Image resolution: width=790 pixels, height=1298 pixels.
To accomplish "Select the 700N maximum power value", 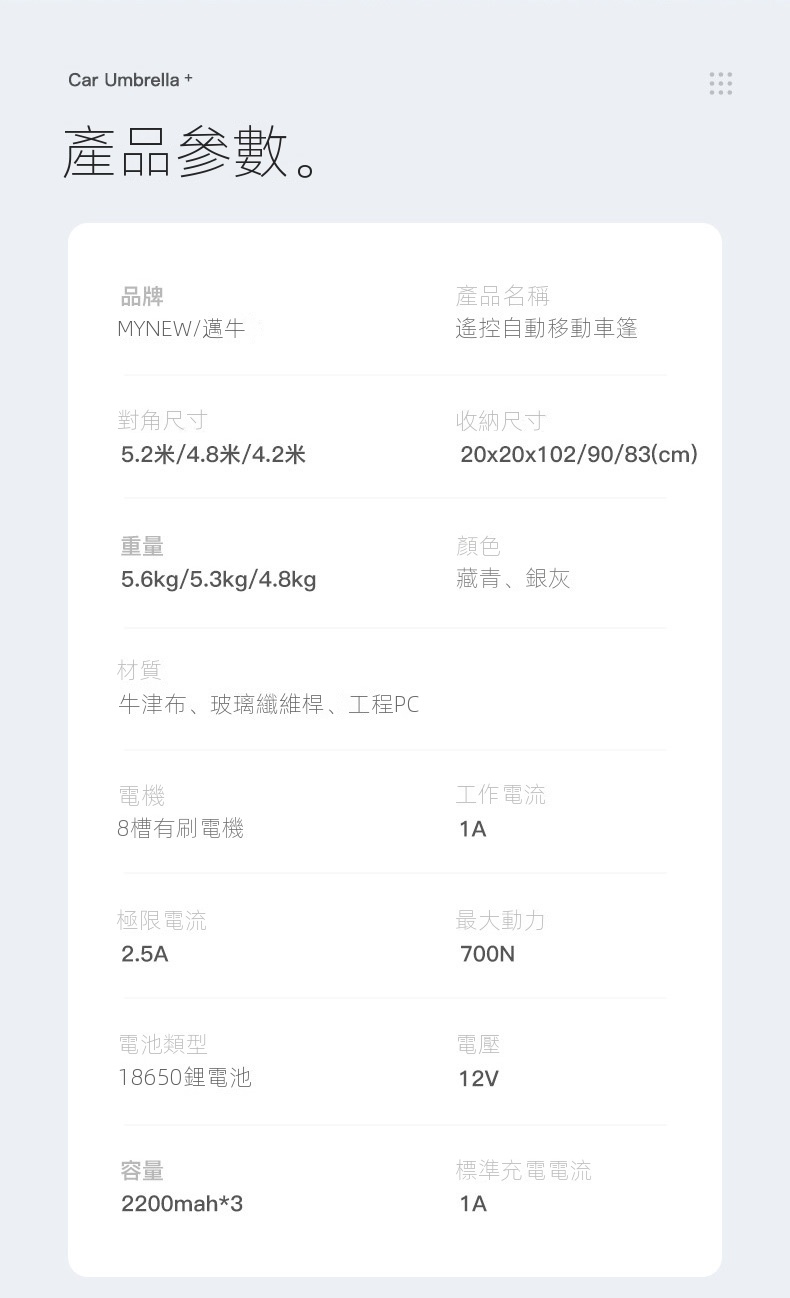I will [487, 954].
